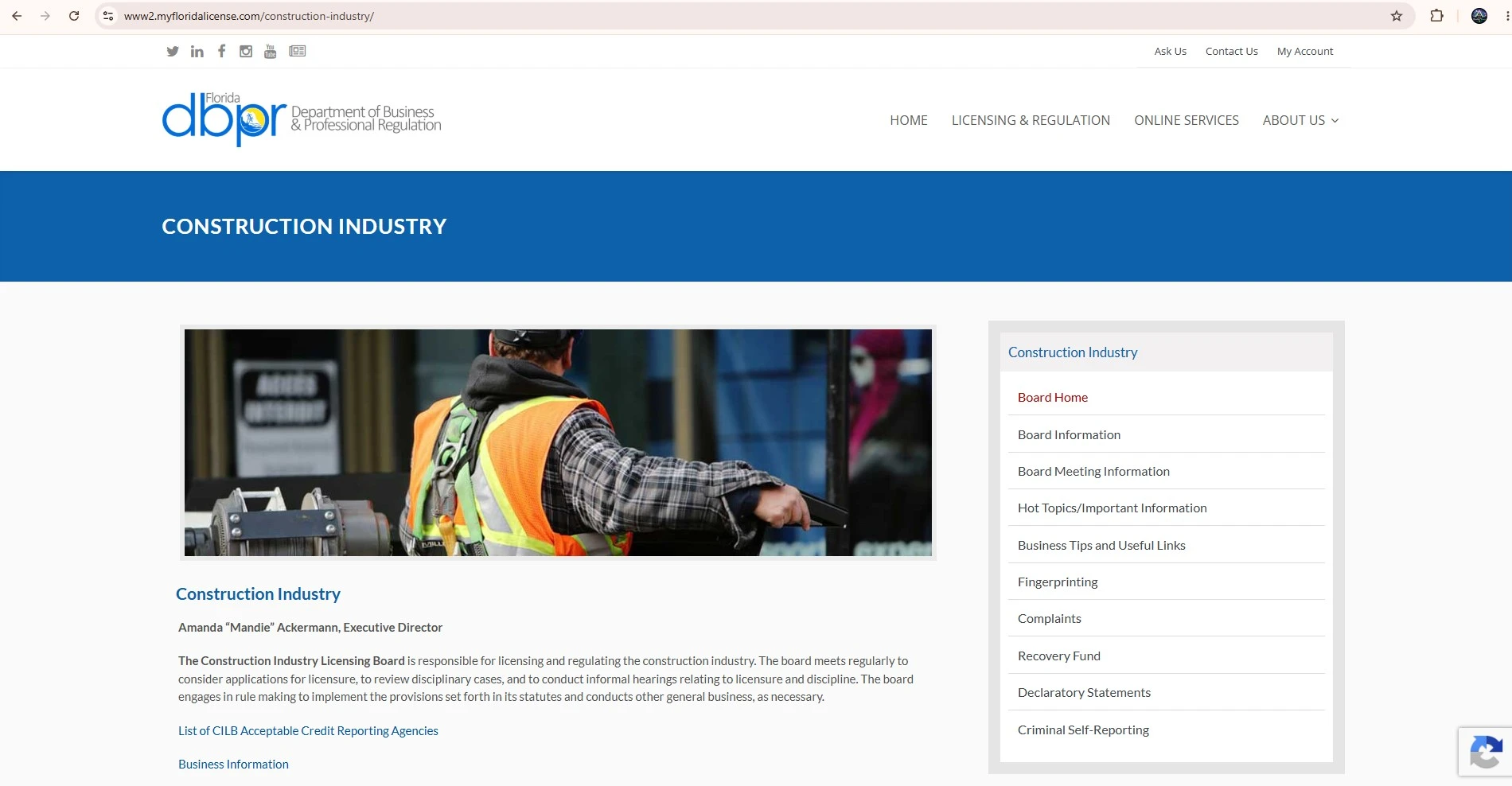View site information icon in address bar
This screenshot has height=786, width=1512.
coord(108,16)
